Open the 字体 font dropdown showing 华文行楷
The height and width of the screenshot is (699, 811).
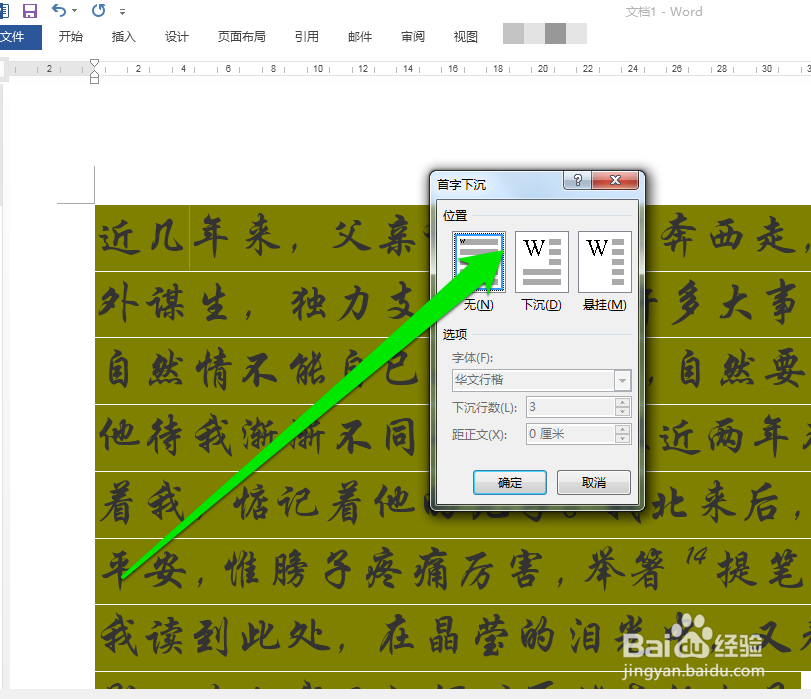tap(623, 380)
